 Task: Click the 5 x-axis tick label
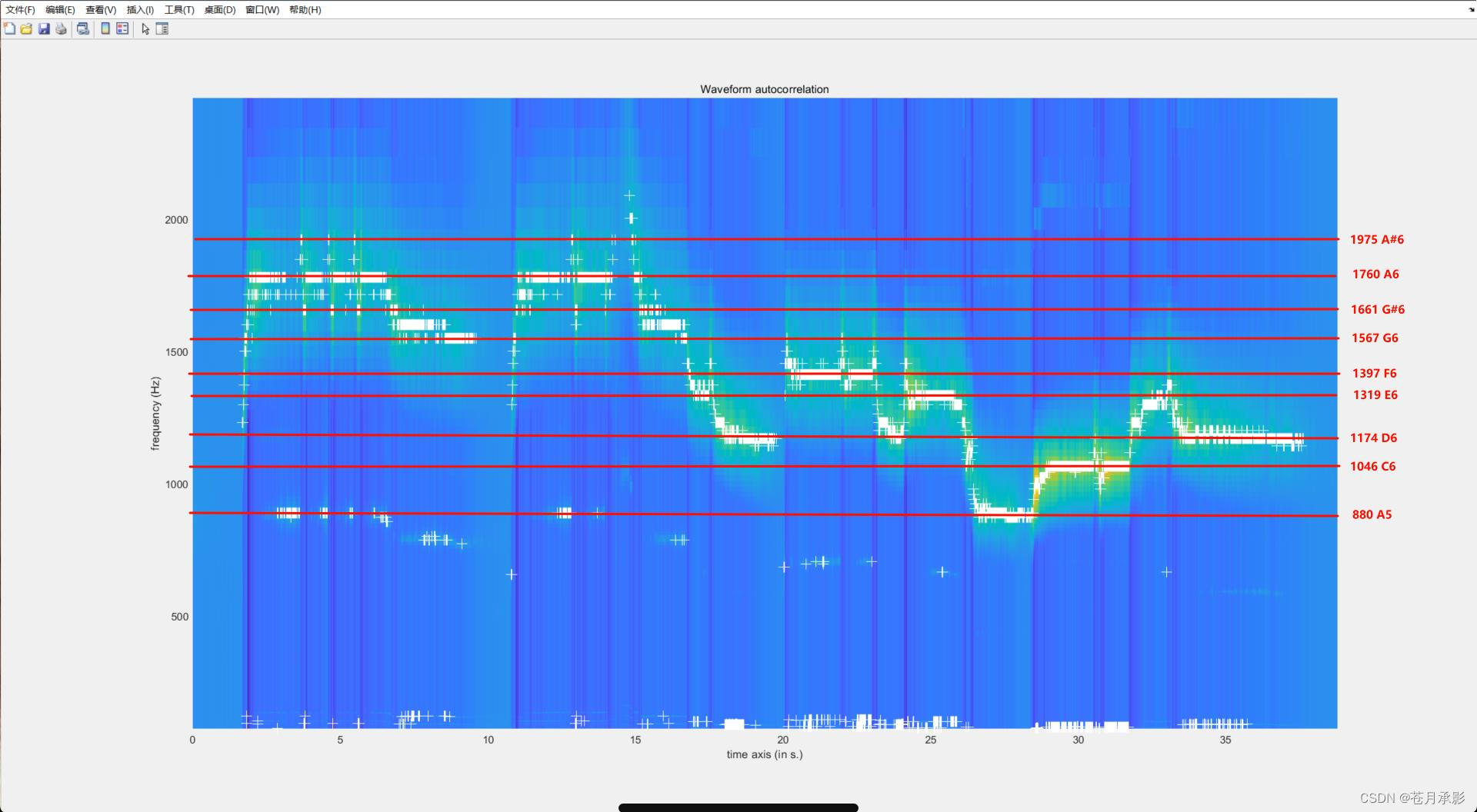coord(340,740)
